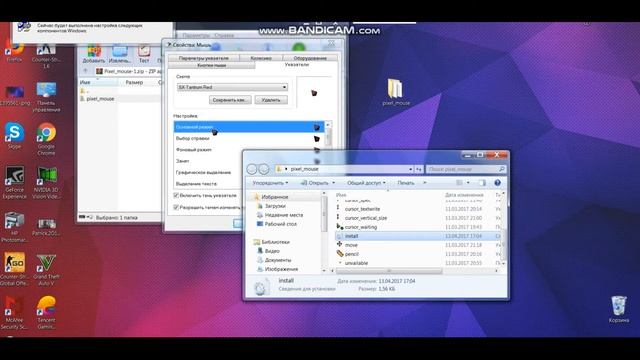Select the HP Photosmart desktop icon
Screen dimensions: 640x360
pos(14,227)
